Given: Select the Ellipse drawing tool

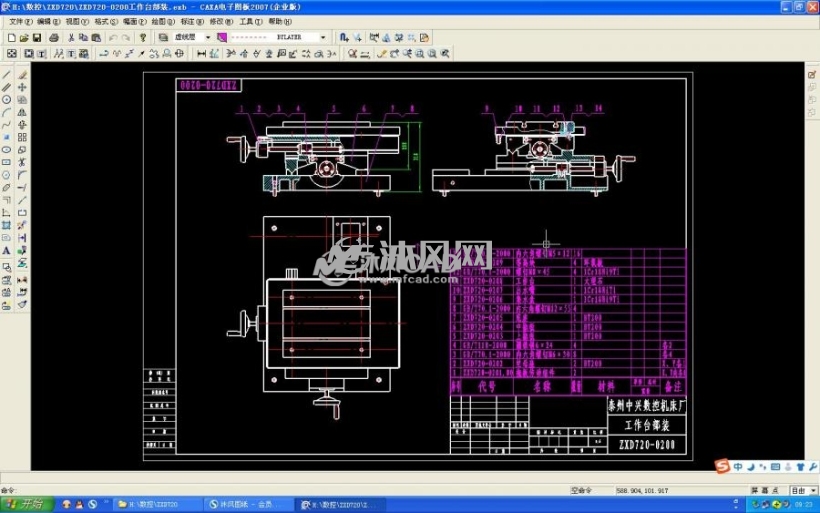Looking at the screenshot, I should click(6, 150).
